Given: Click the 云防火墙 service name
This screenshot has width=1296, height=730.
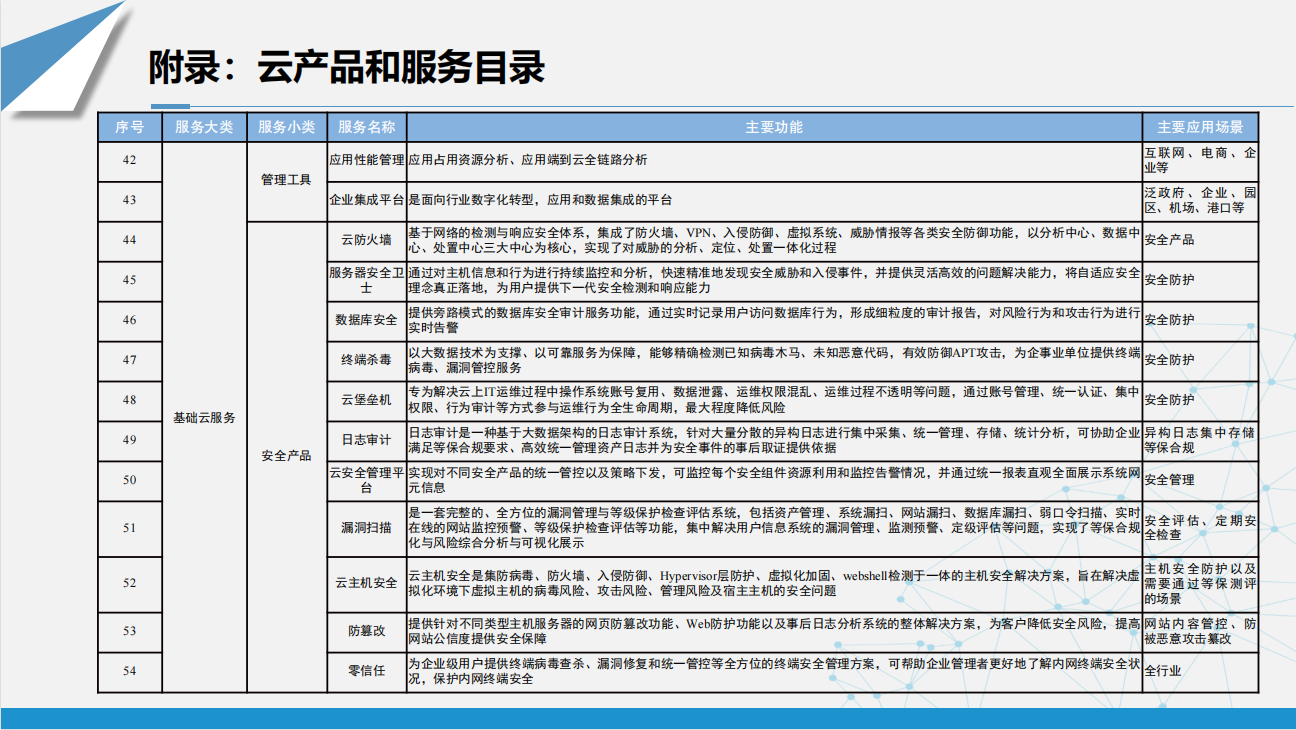Looking at the screenshot, I should pos(366,240).
